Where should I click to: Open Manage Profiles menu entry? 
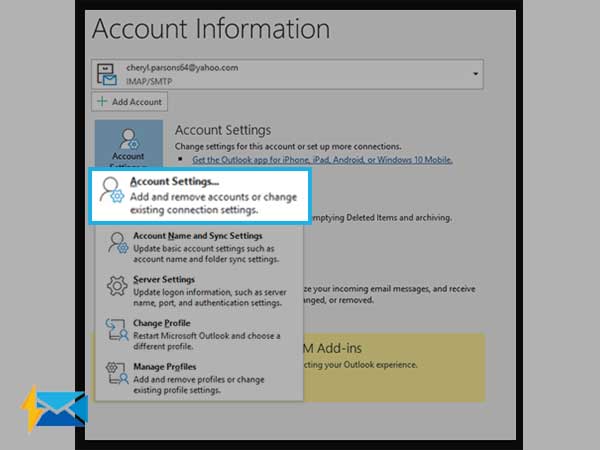[199, 378]
